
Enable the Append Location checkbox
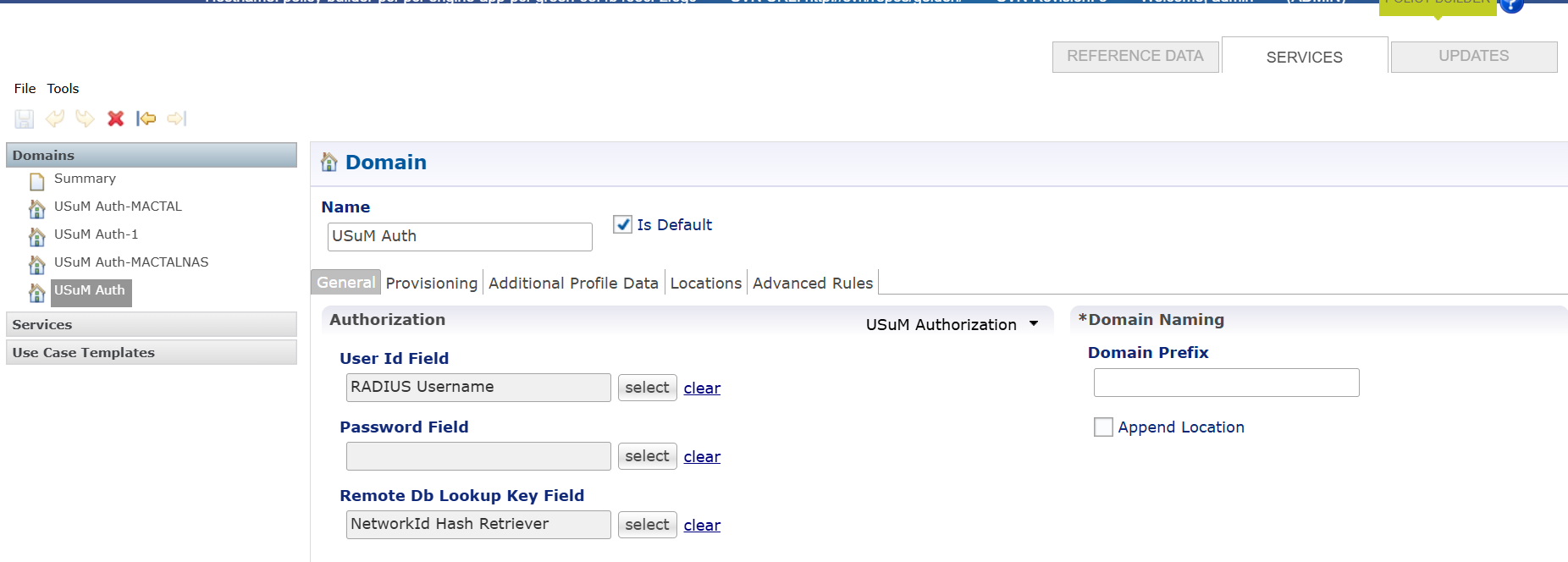1103,427
